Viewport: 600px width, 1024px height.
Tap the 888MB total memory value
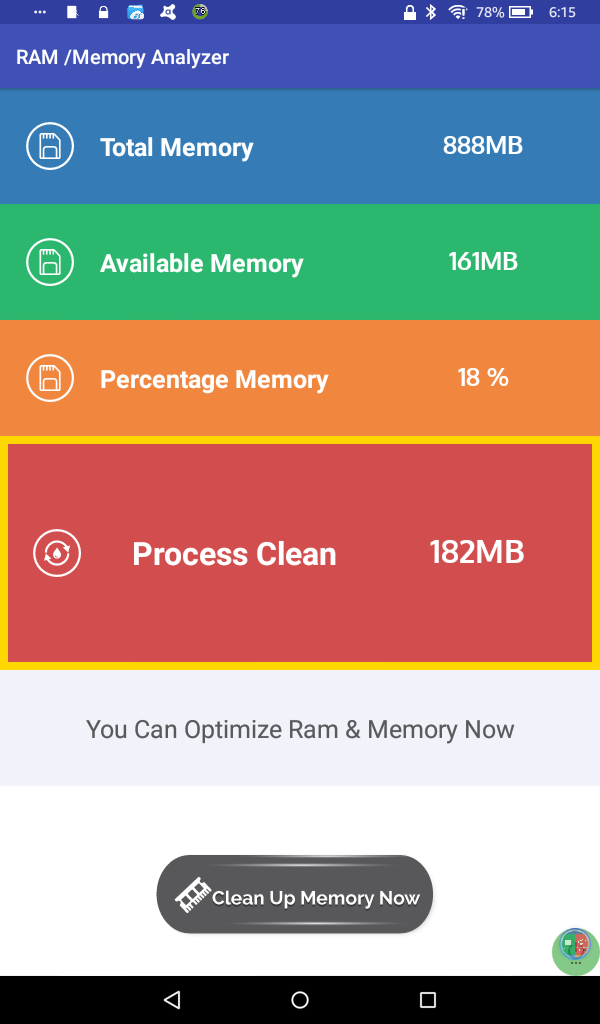pyautogui.click(x=482, y=145)
